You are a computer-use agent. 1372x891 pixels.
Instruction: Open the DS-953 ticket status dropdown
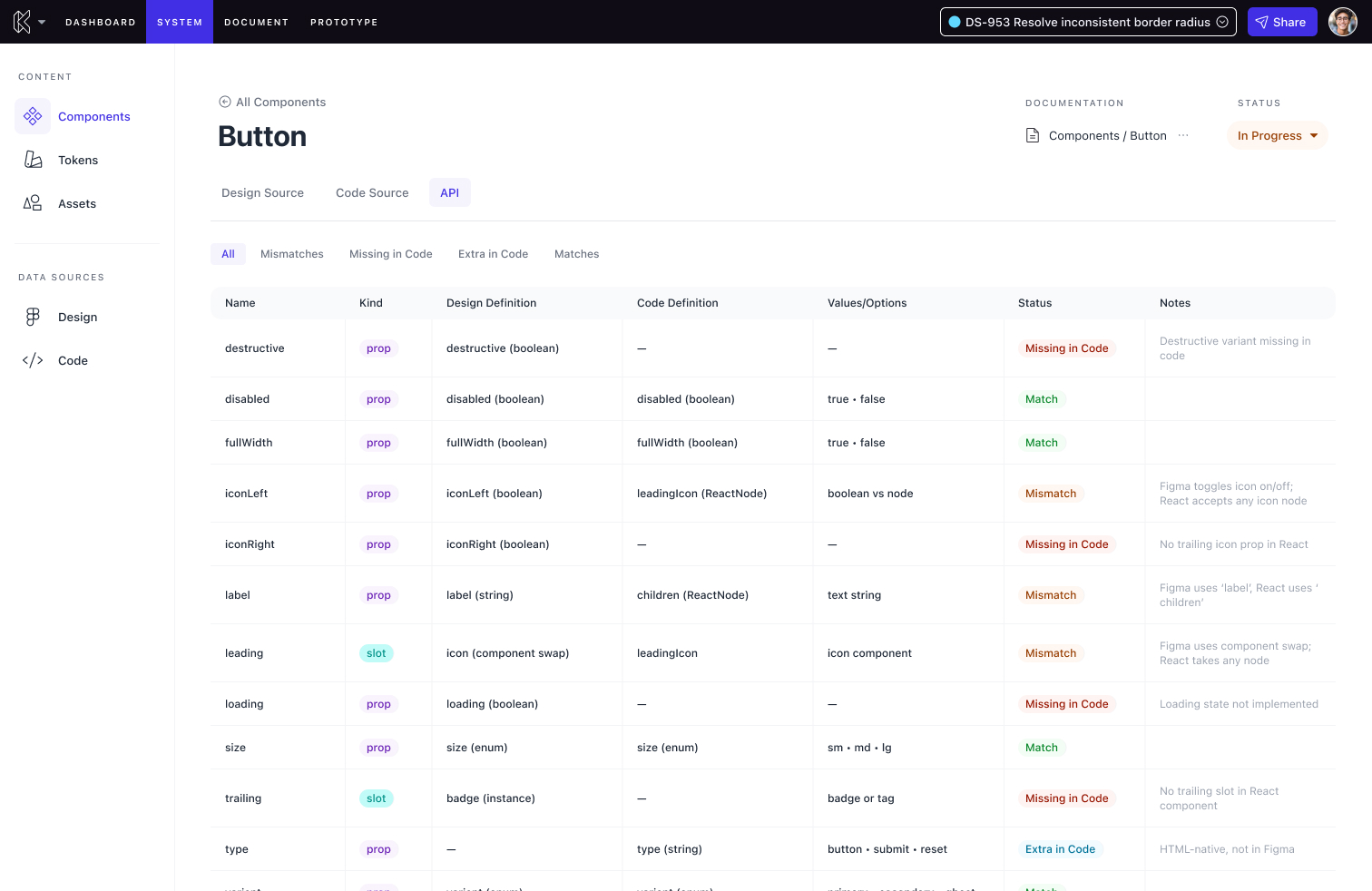click(1222, 21)
